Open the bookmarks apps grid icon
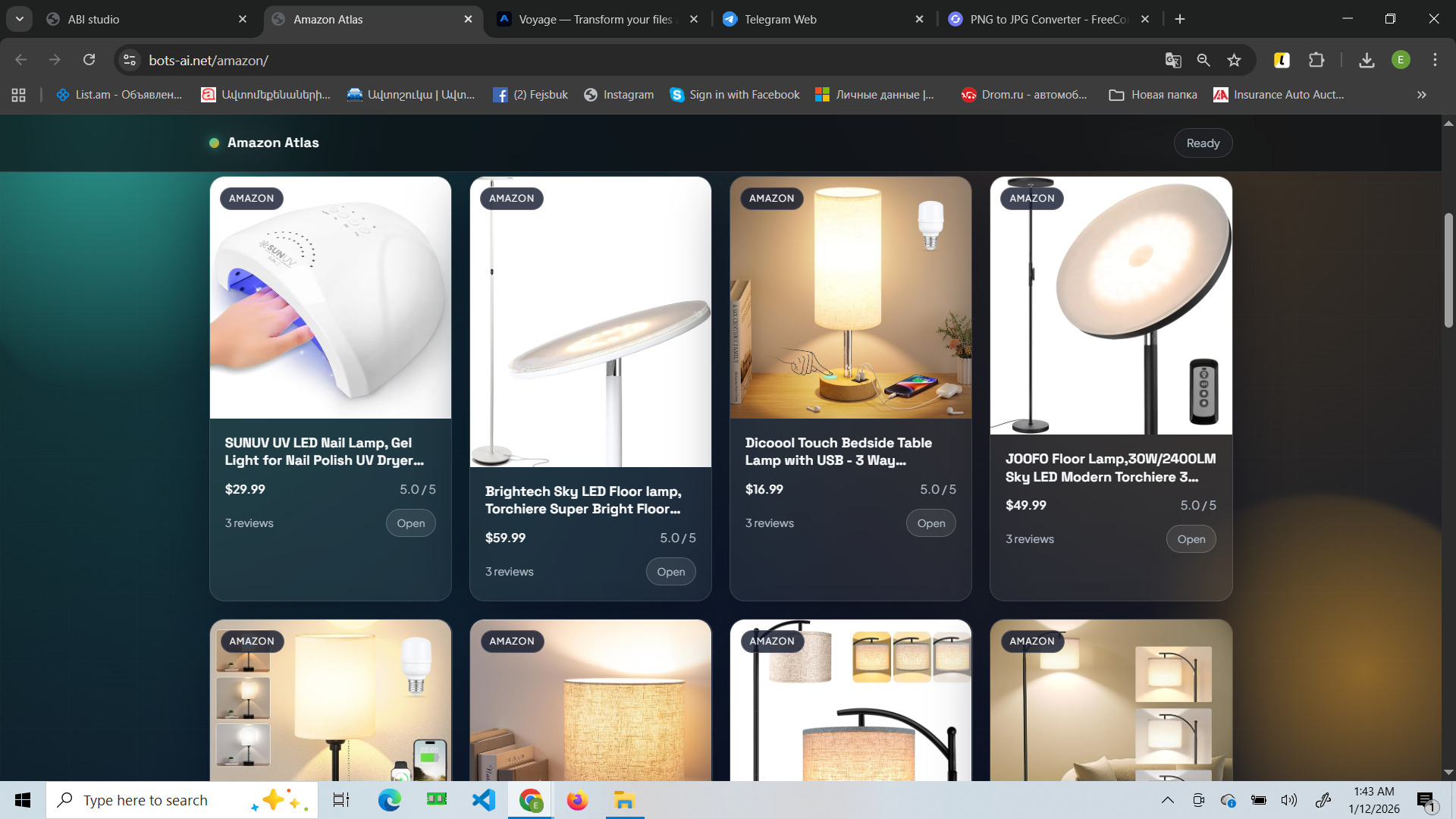This screenshot has width=1456, height=819. point(19,95)
